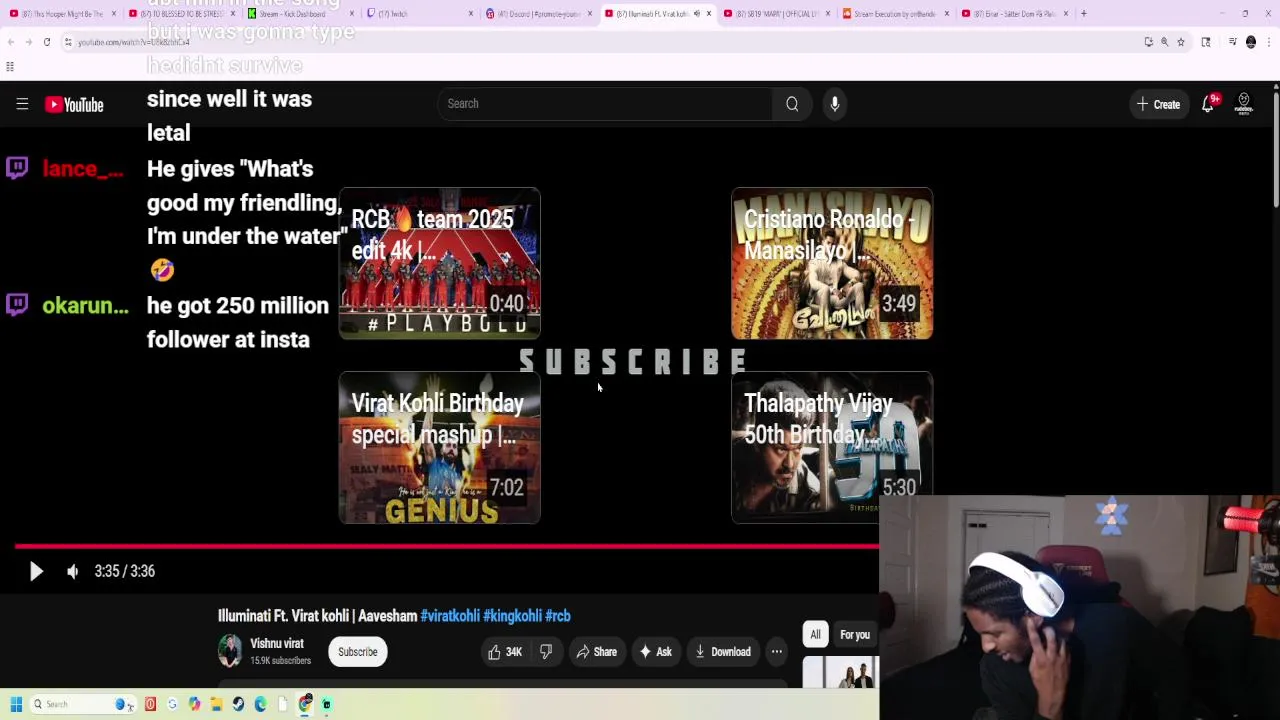Open the account avatar menu
Viewport: 1280px width, 720px height.
(1244, 104)
